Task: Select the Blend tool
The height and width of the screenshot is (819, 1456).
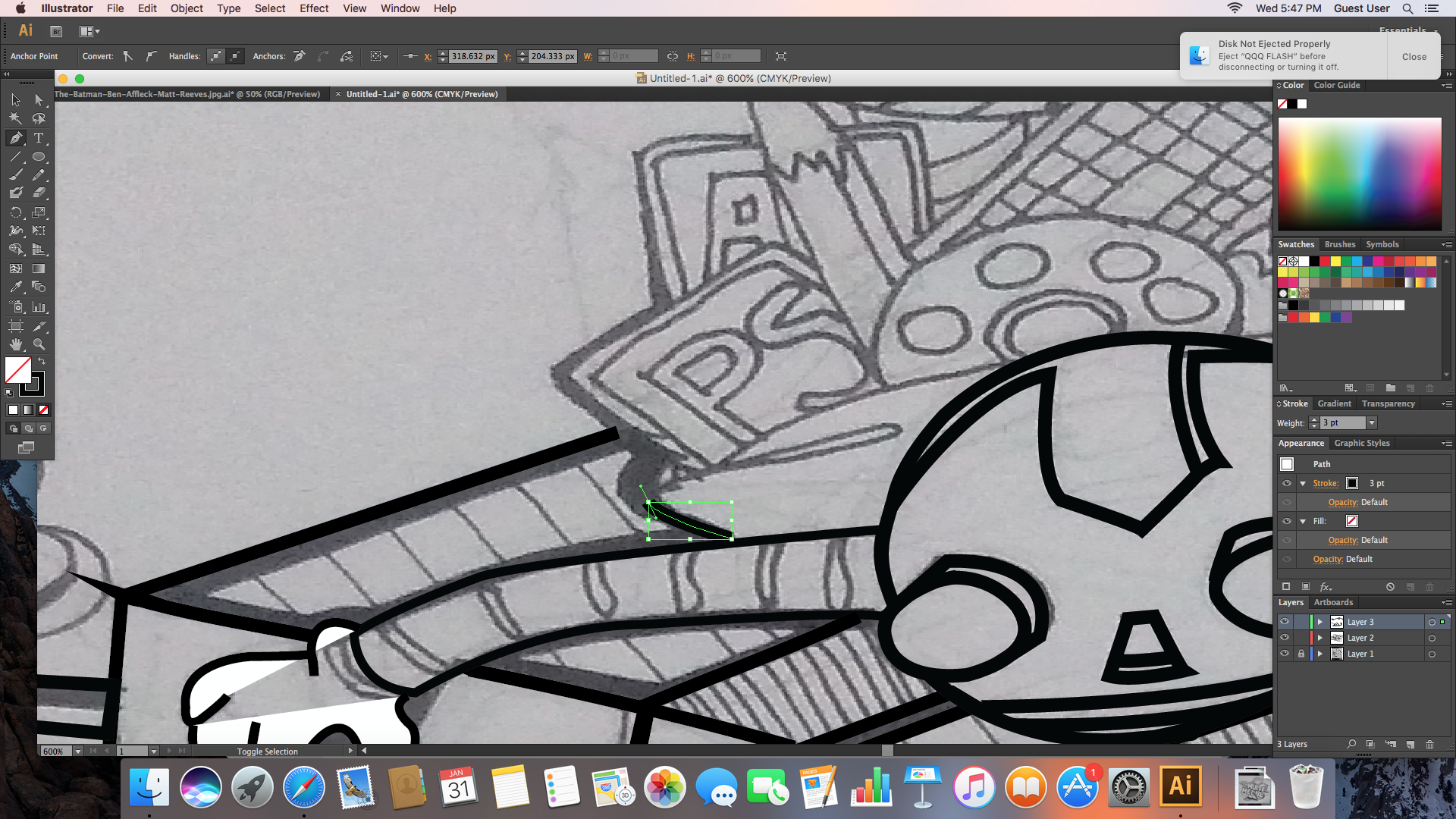Action: [x=39, y=287]
